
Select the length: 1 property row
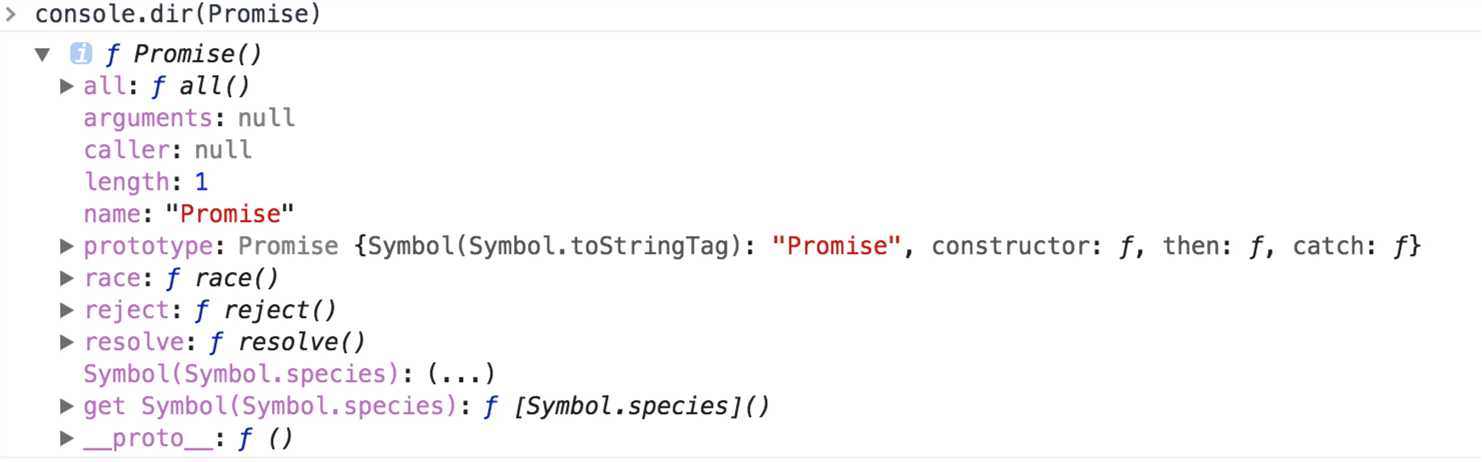click(146, 182)
